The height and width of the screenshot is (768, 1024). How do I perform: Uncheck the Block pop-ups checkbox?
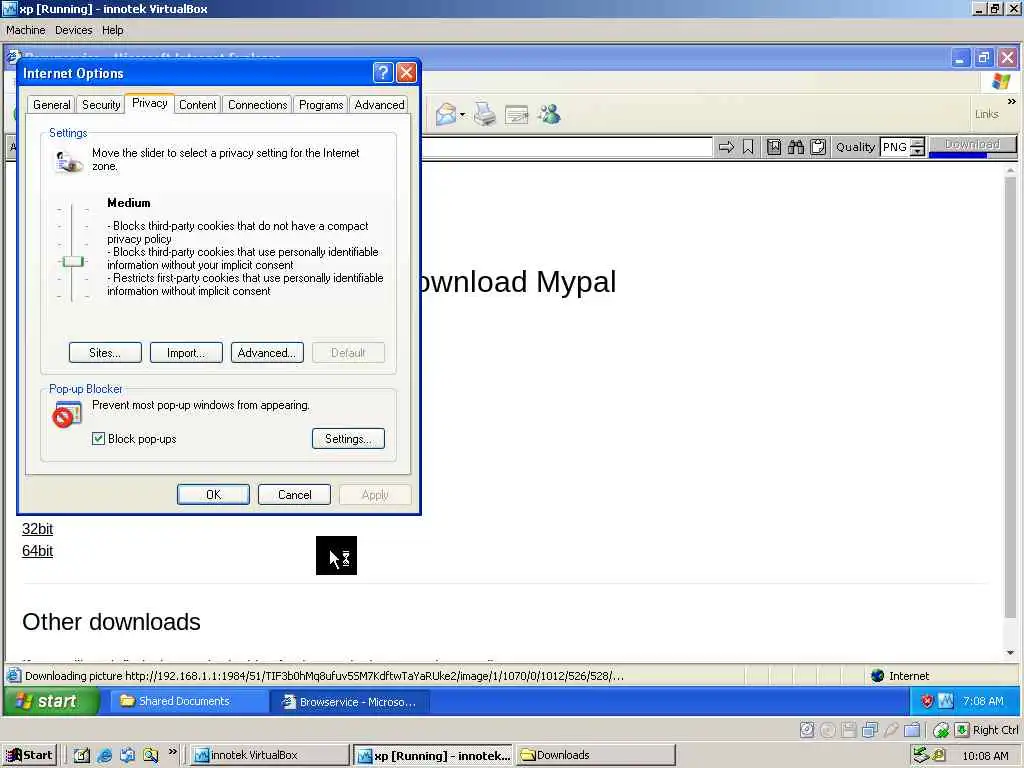coord(98,439)
